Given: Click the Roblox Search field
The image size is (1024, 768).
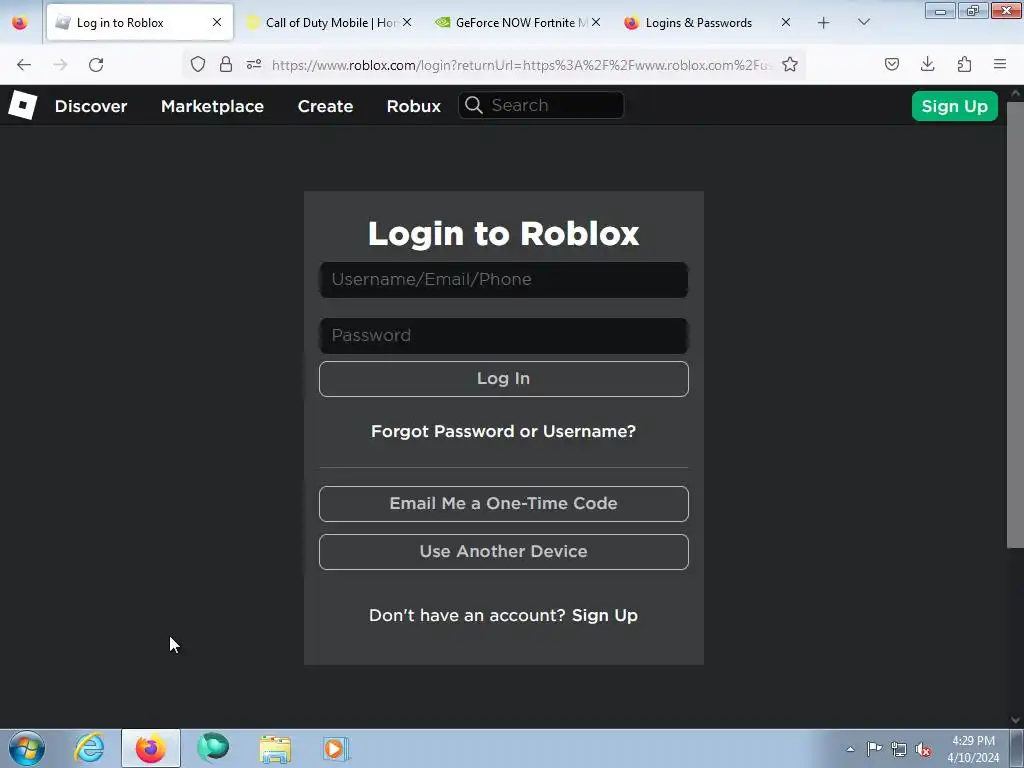Looking at the screenshot, I should (541, 105).
